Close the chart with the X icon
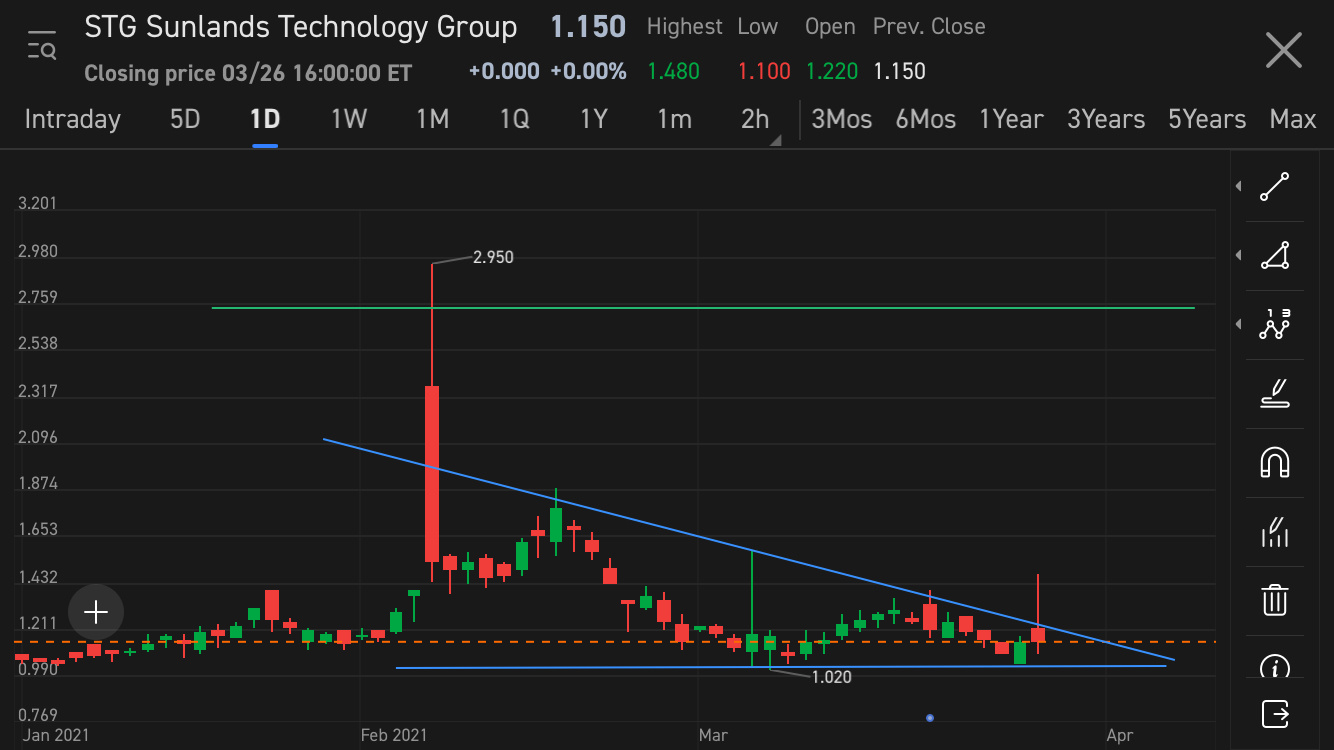Viewport: 1334px width, 750px height. tap(1283, 50)
